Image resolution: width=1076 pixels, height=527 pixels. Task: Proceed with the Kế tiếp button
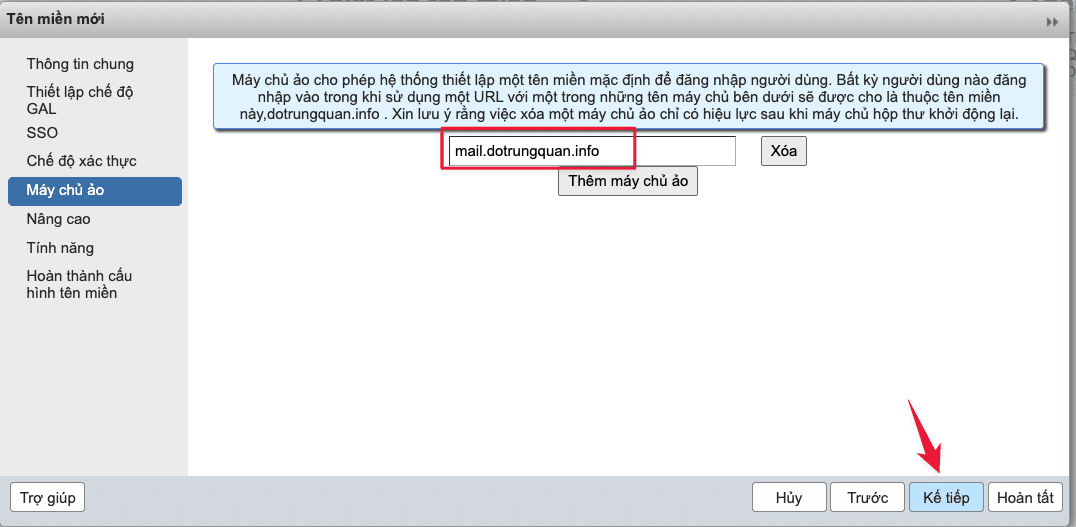(946, 497)
